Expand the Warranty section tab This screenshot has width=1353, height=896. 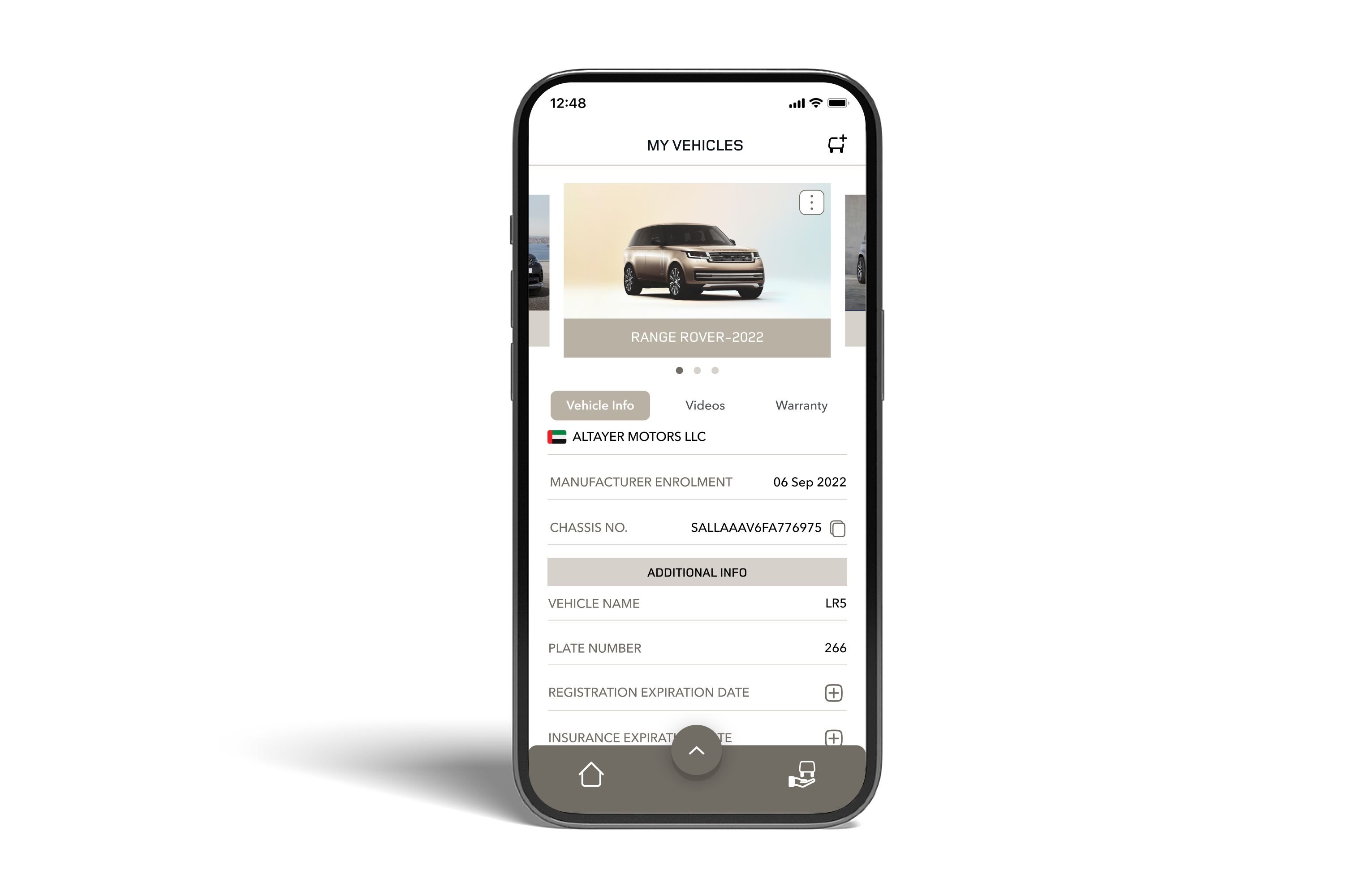click(800, 405)
